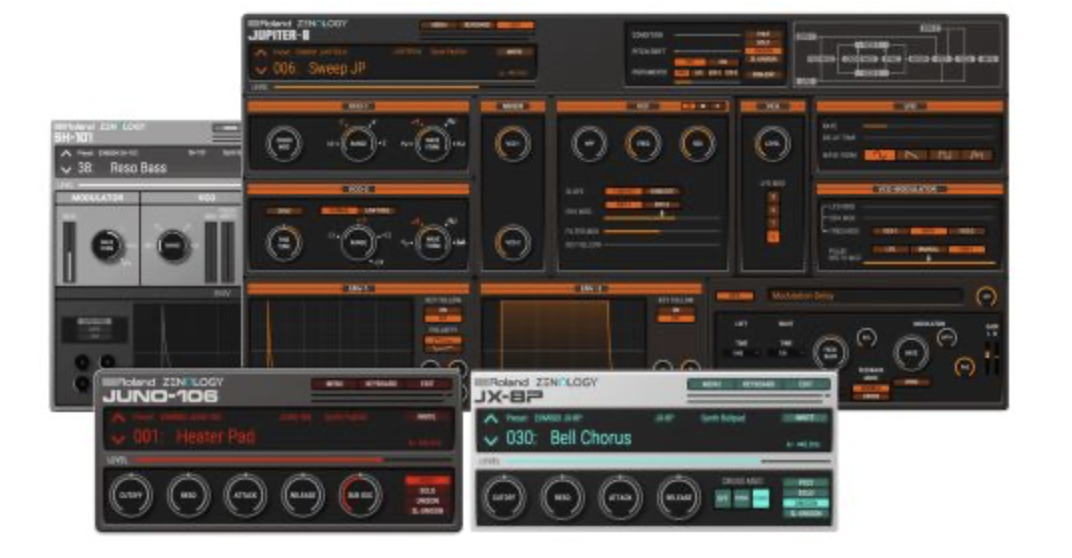Click the JX-8P ATTACK knob
Viewport: 1072px width, 558px height.
[x=620, y=498]
